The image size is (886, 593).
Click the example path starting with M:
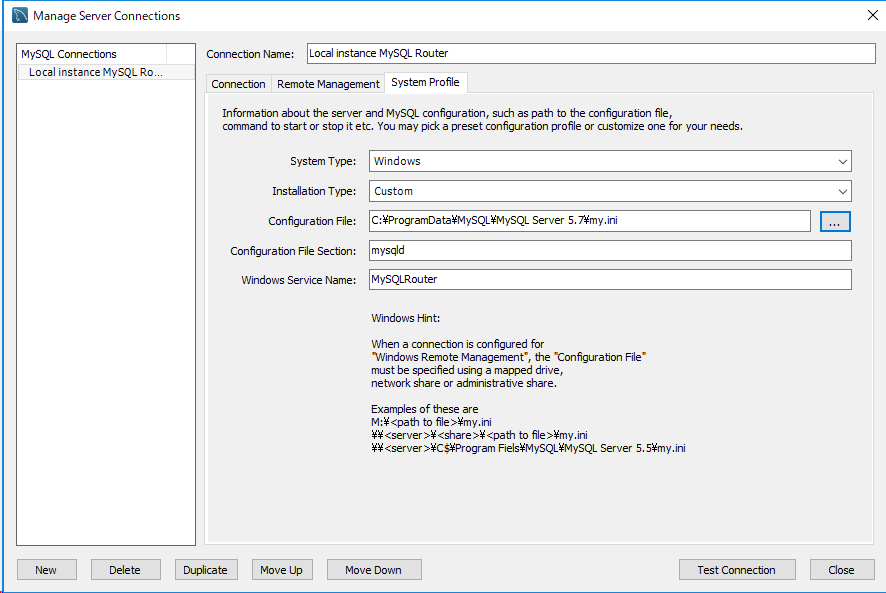(431, 422)
